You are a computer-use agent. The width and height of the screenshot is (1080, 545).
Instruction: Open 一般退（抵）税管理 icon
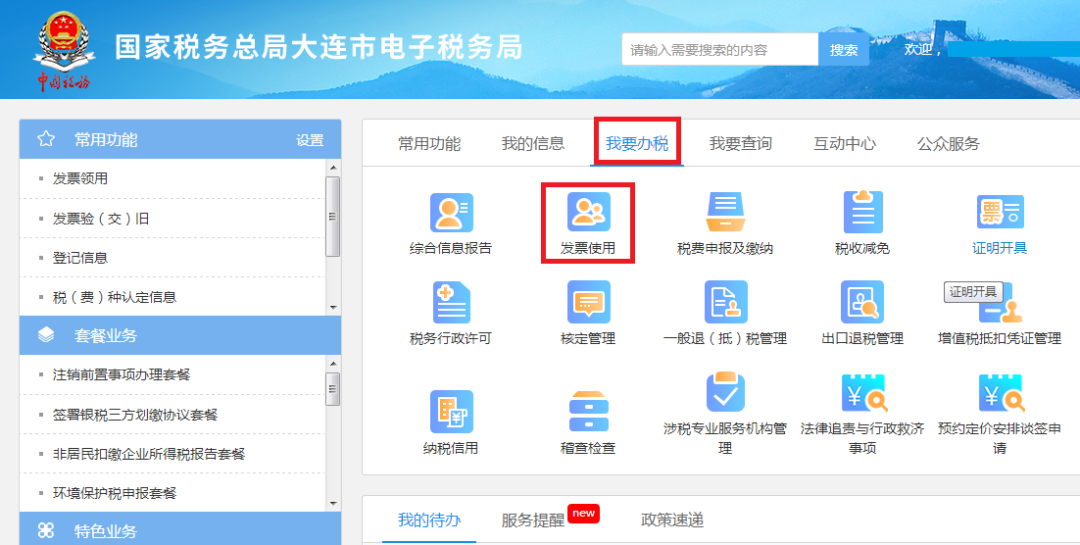(x=725, y=302)
